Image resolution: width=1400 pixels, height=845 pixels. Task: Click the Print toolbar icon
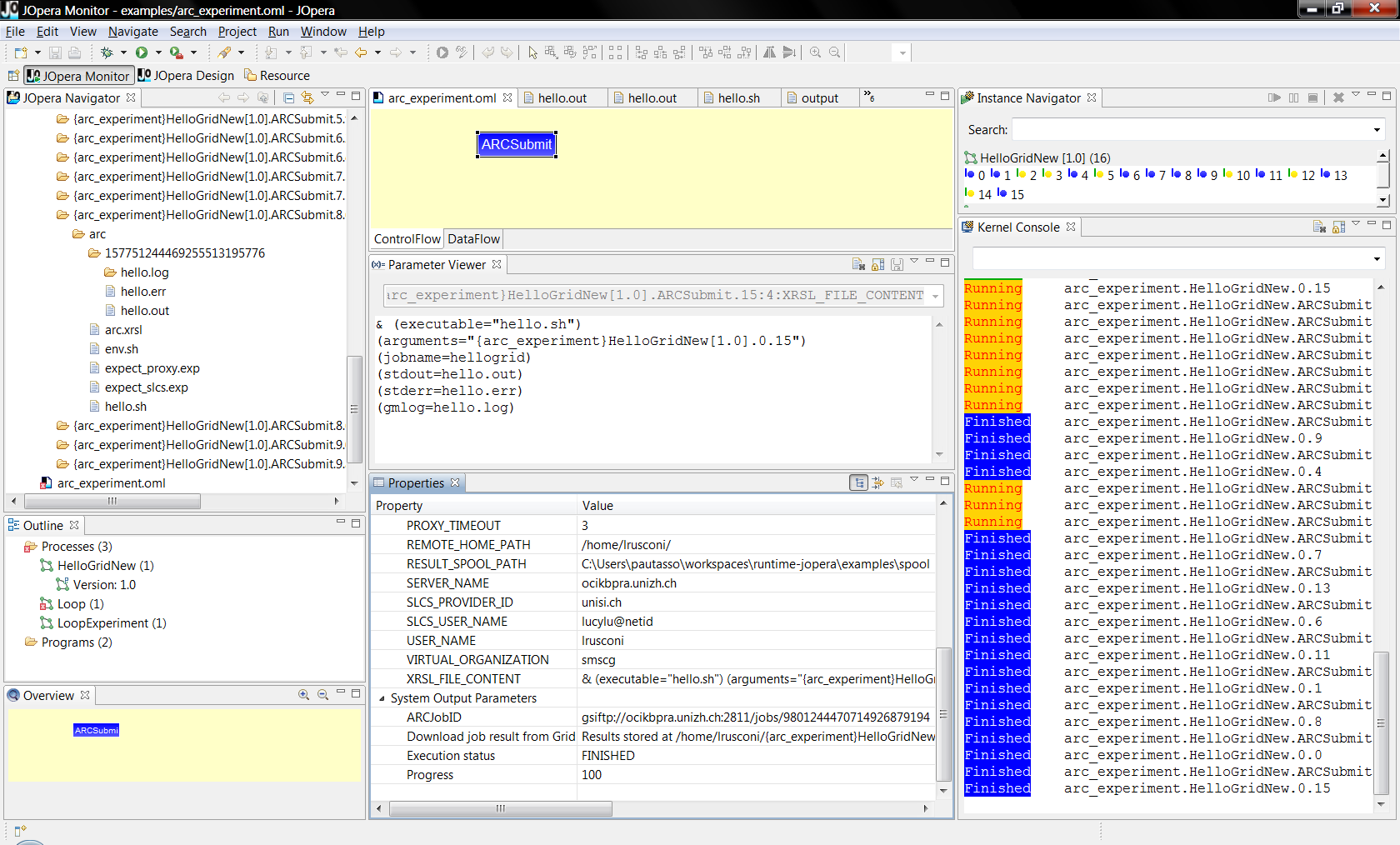(x=74, y=52)
